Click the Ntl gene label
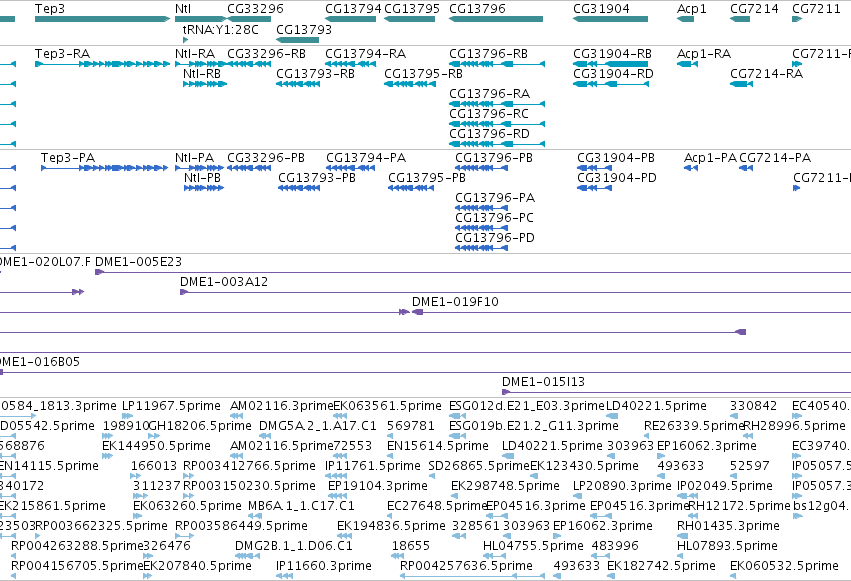The image size is (851, 581). [x=183, y=9]
